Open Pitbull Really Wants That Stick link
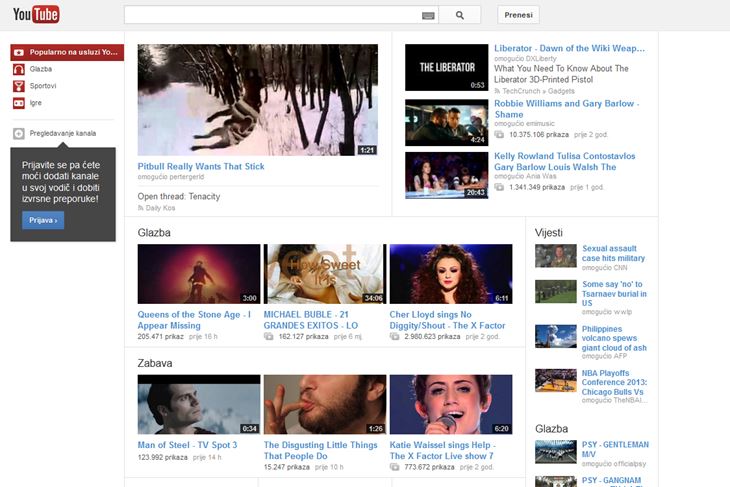This screenshot has height=487, width=730. [x=201, y=166]
